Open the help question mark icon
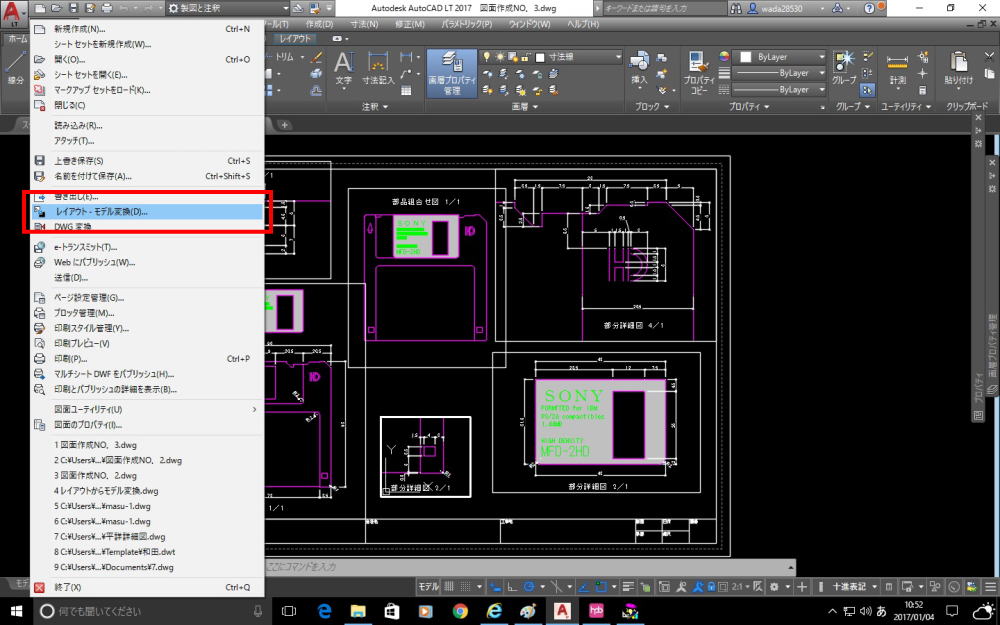Screen dimensions: 1000x625 tap(869, 8)
